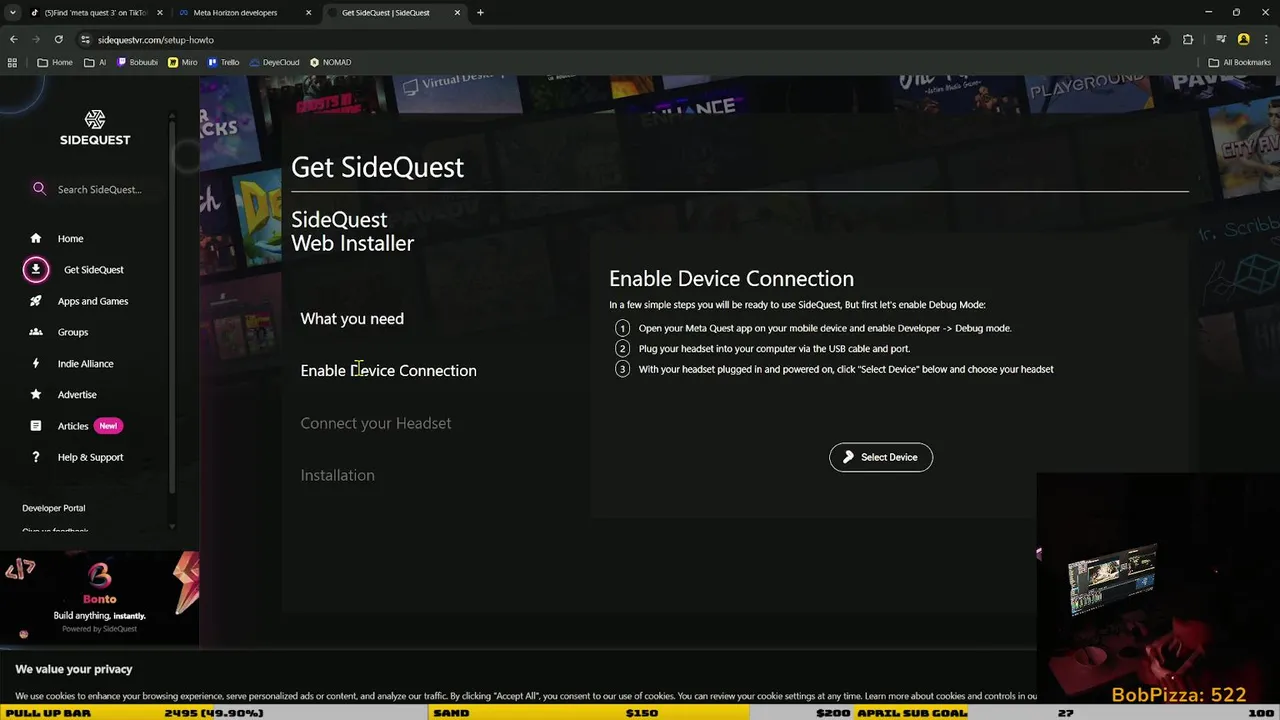Click the 'Enable Device Connection' panel heading
Viewport: 1280px width, 720px height.
tap(731, 279)
